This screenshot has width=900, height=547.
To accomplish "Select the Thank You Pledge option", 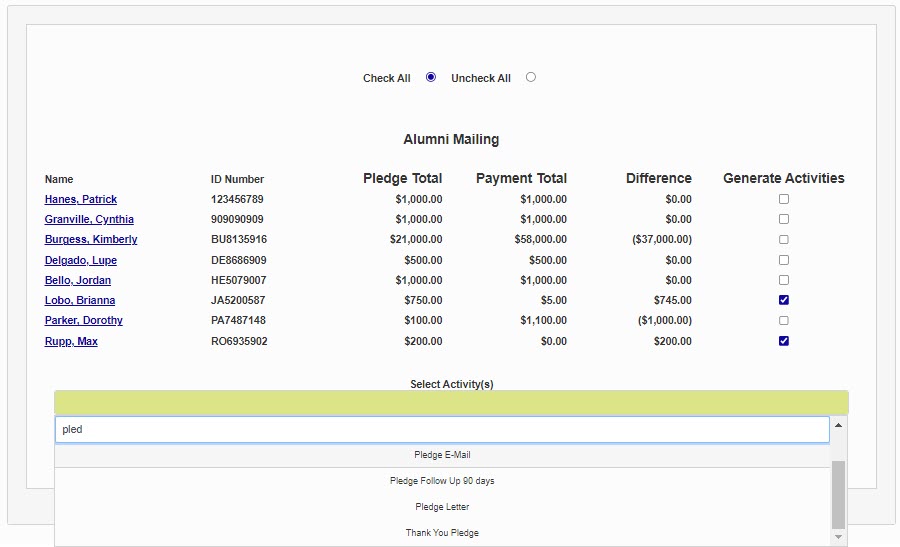I will pyautogui.click(x=442, y=533).
